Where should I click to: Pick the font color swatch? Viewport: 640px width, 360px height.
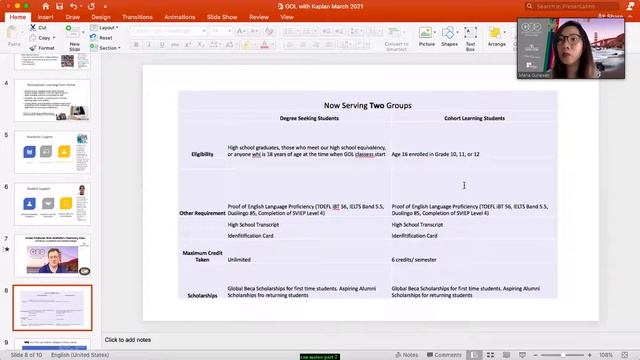(264, 44)
